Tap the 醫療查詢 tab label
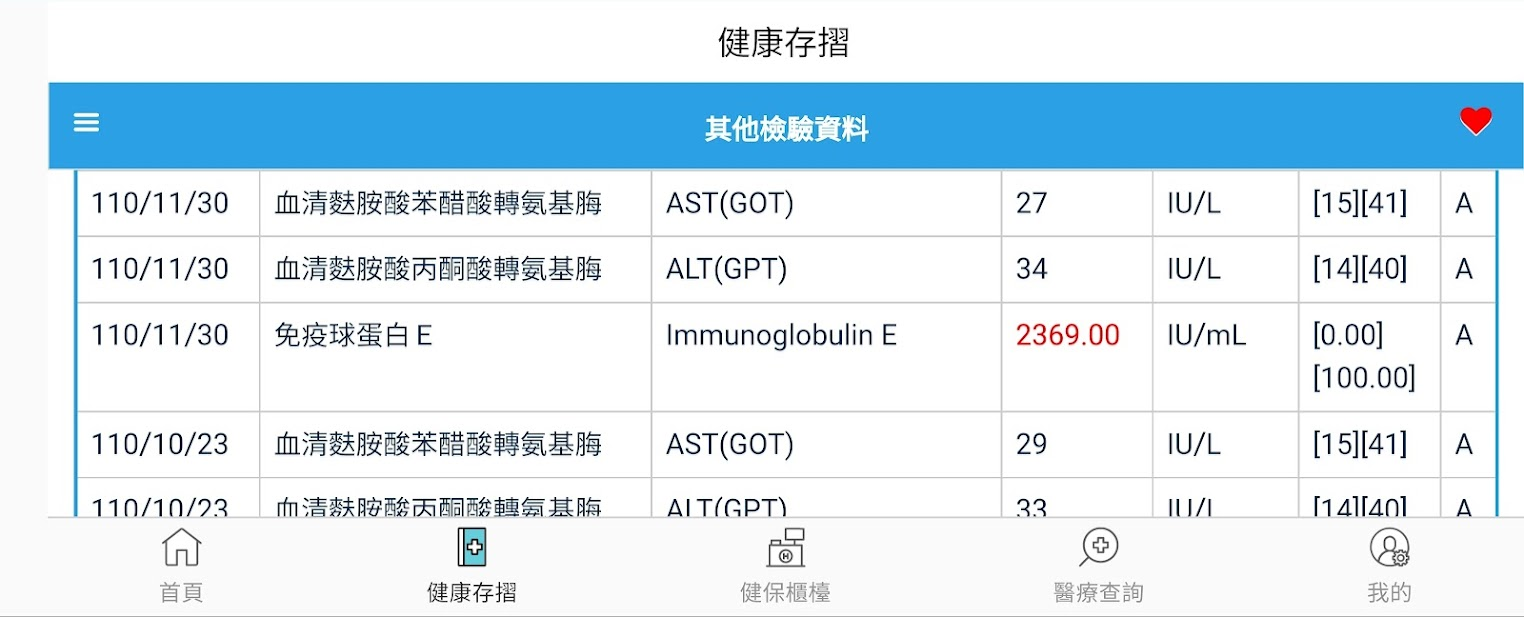This screenshot has width=1524, height=617. [1098, 593]
